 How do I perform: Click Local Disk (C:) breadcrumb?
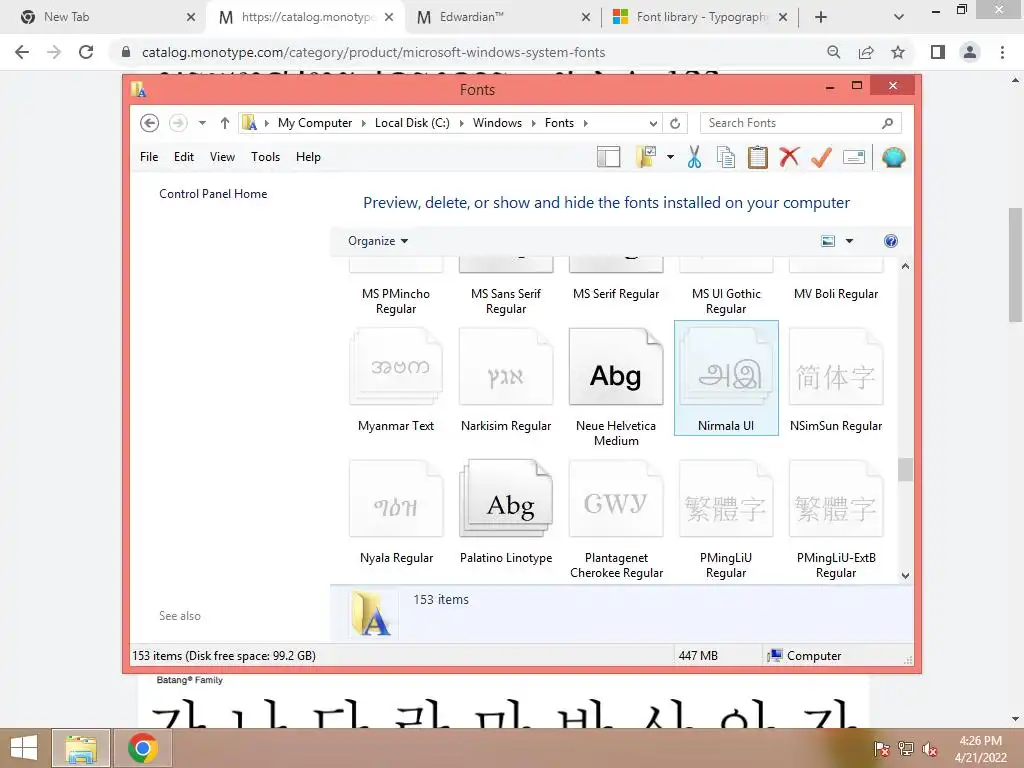[x=412, y=123]
